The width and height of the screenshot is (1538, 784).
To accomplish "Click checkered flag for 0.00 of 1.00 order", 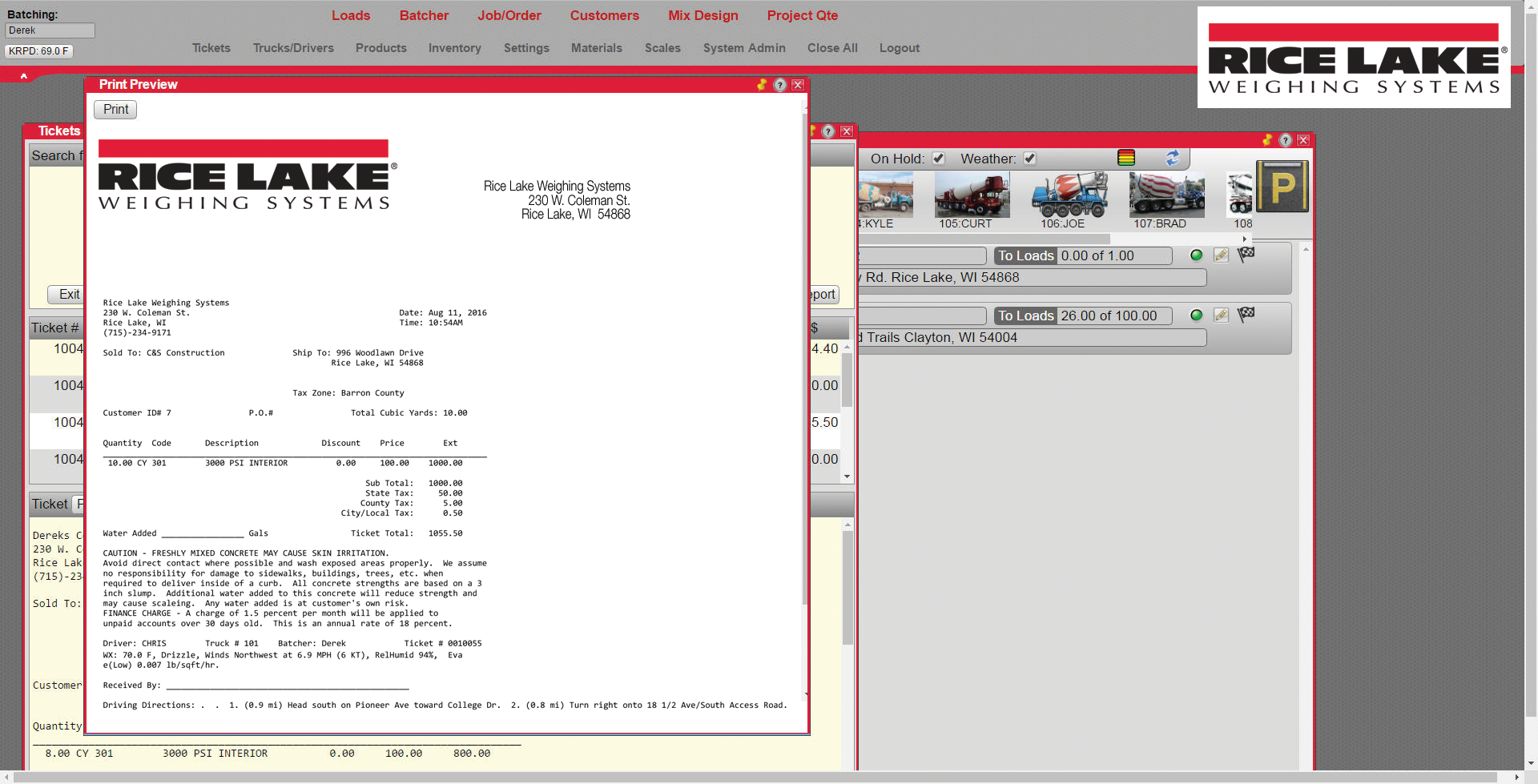I will tap(1246, 255).
